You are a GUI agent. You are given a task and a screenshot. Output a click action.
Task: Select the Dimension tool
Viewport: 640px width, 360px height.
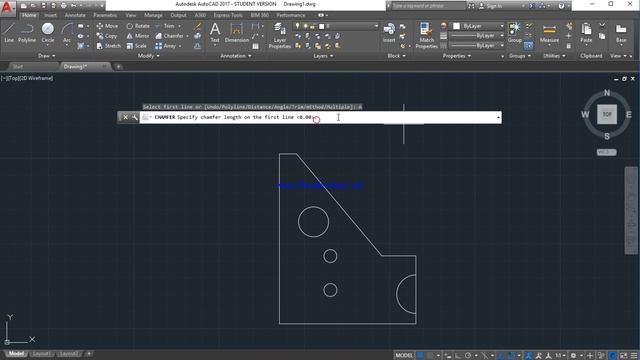(236, 33)
